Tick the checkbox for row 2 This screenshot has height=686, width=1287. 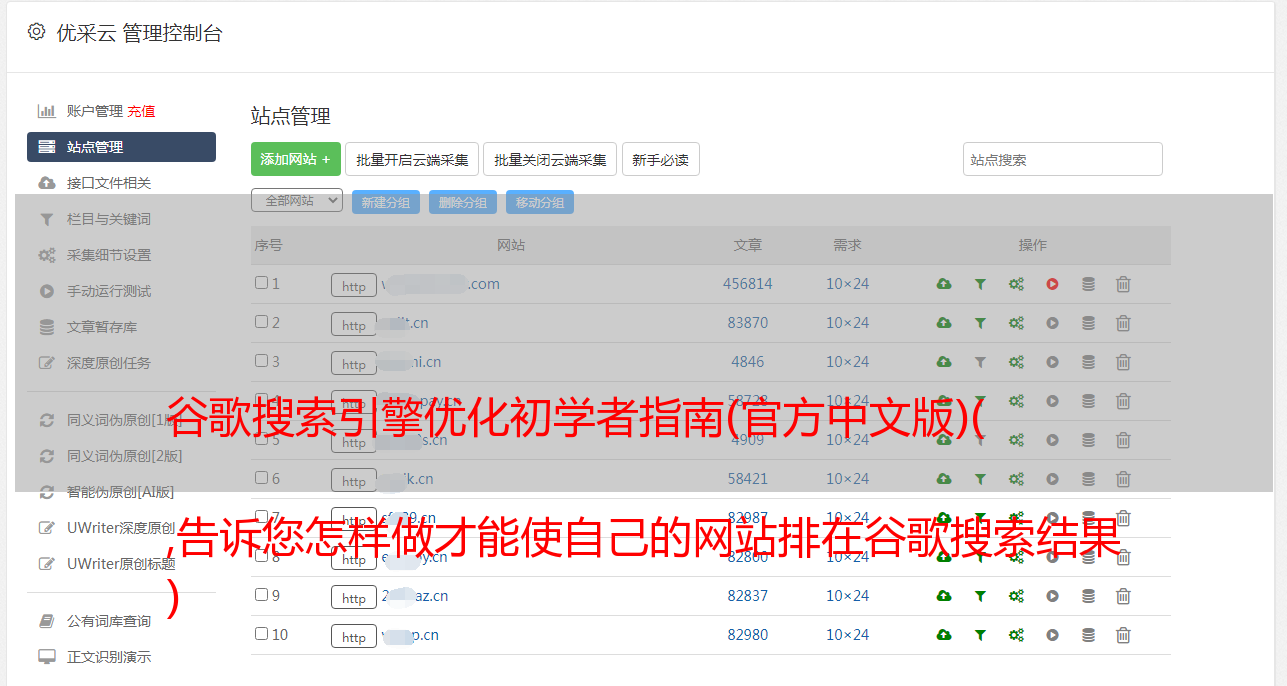click(261, 322)
